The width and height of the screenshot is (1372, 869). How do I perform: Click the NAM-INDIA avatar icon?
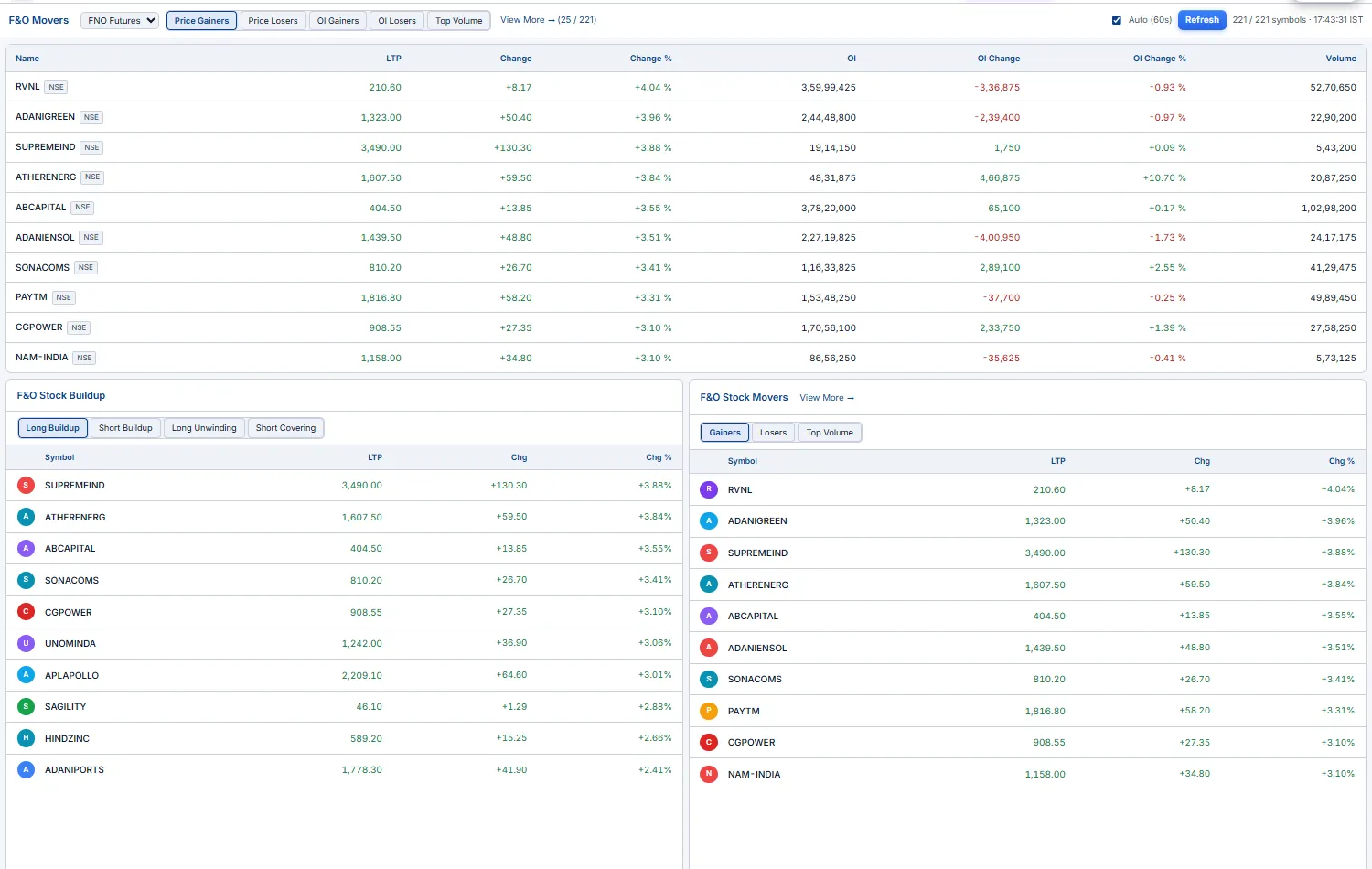pos(709,774)
